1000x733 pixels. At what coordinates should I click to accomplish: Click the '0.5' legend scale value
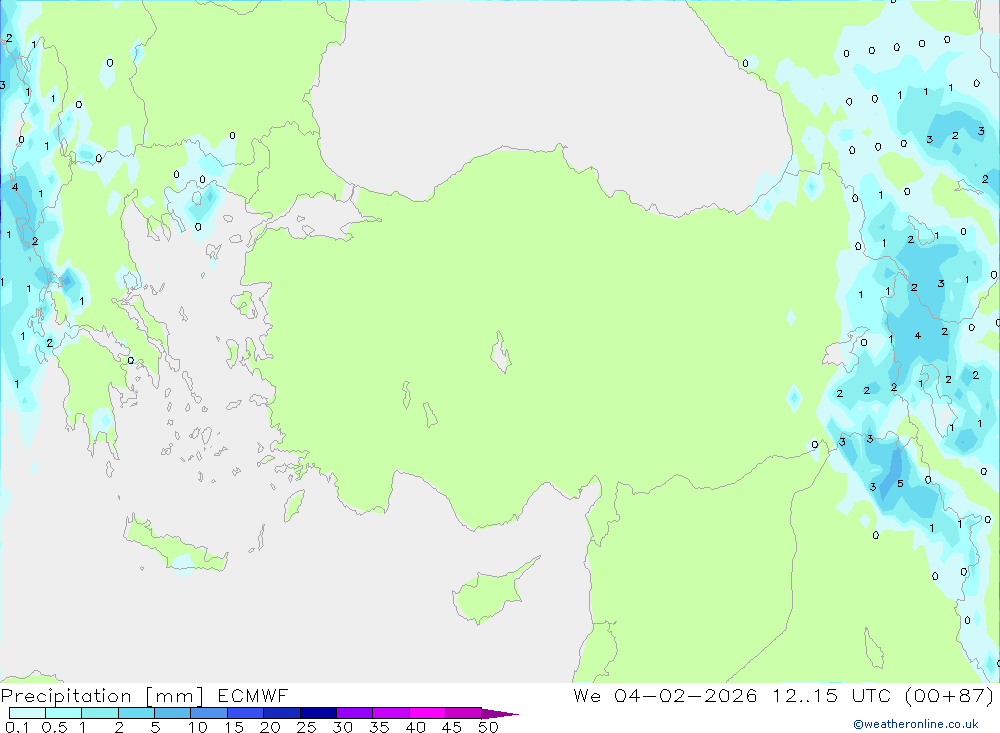tap(54, 727)
